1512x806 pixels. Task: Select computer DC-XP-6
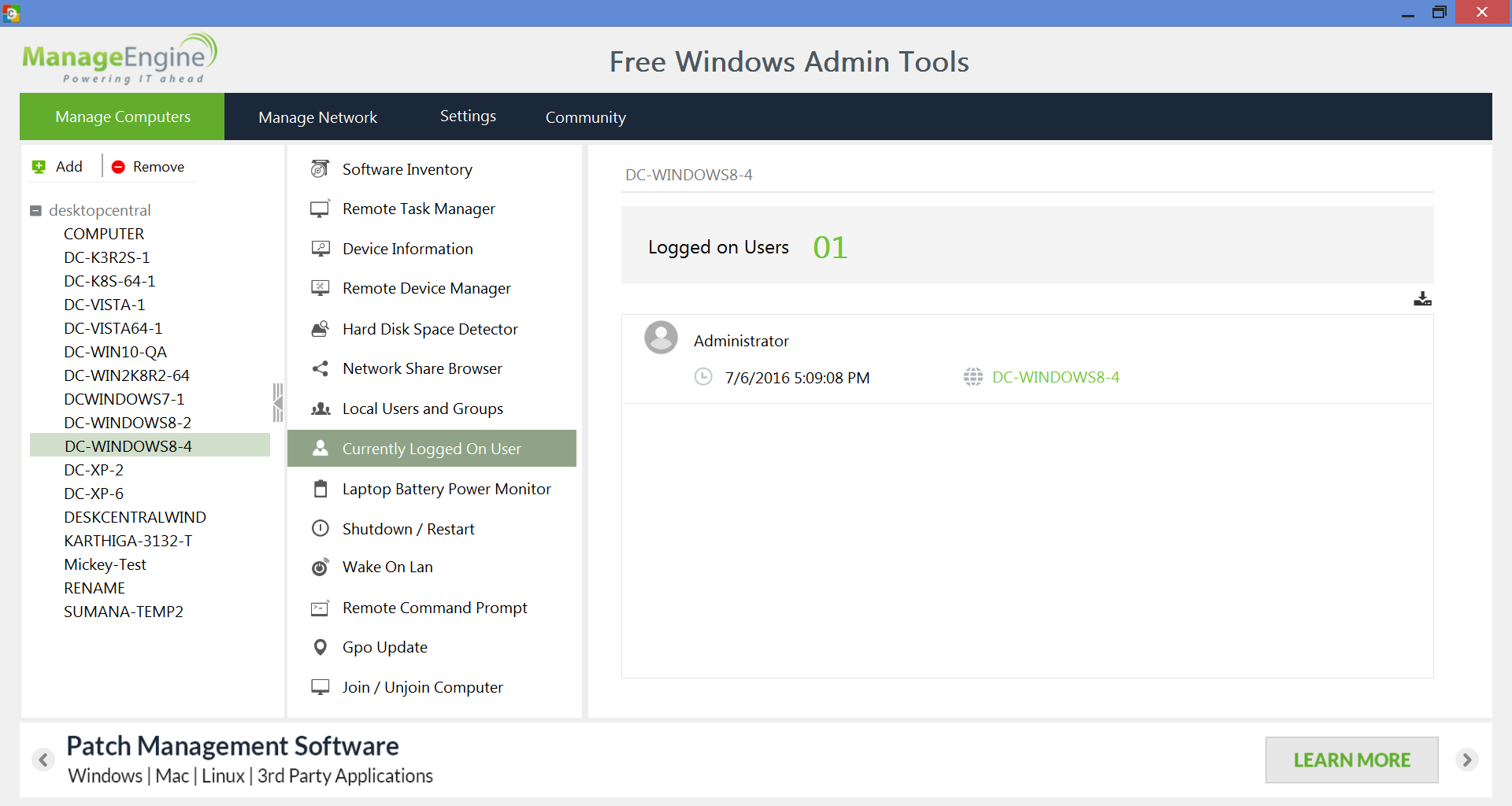click(x=94, y=494)
